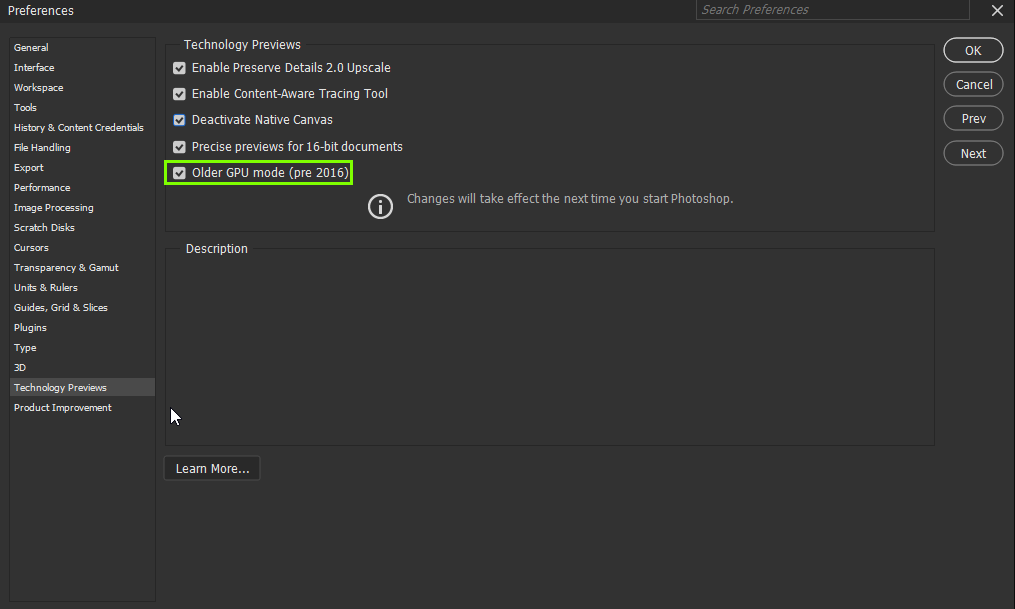
Task: Open the Plugins preferences page
Action: (30, 327)
